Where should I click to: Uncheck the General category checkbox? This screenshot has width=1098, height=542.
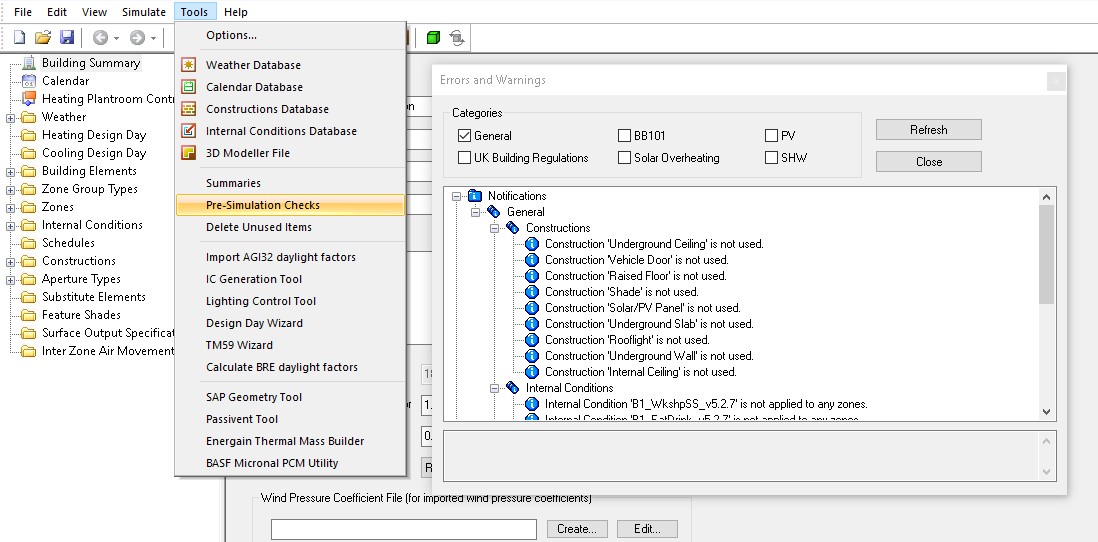pos(464,136)
